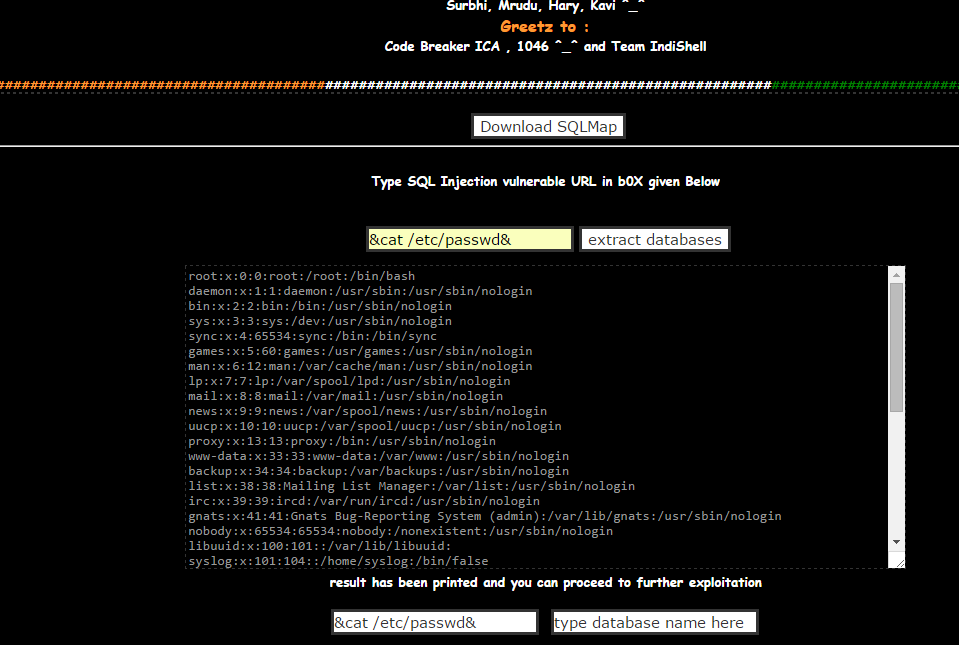Image resolution: width=959 pixels, height=645 pixels.
Task: Click the 'Type SQL Injection vulnerable URL' heading
Action: tap(546, 182)
